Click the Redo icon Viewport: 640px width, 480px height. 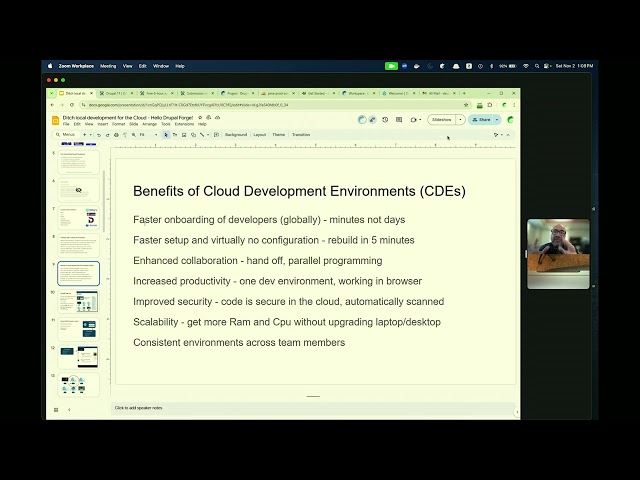(x=107, y=135)
